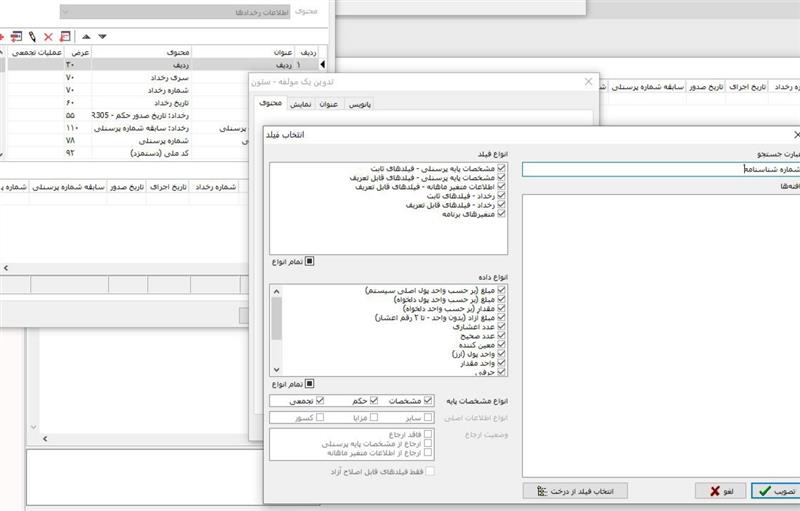
Task: Toggle the رخداد - فیلدهای ثابت checkbox
Action: (x=502, y=195)
